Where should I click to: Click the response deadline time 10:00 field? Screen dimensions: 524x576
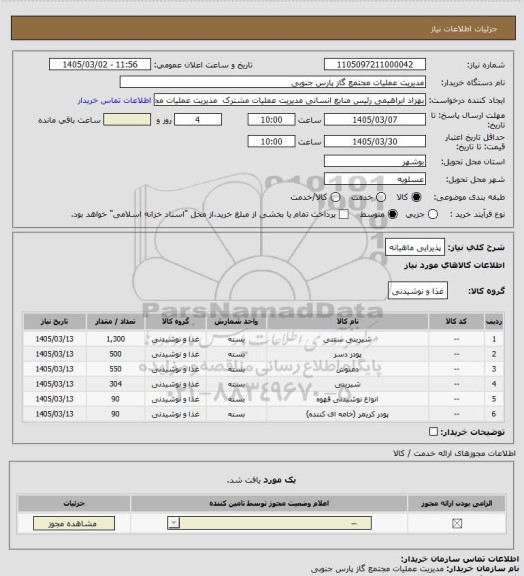(x=272, y=120)
